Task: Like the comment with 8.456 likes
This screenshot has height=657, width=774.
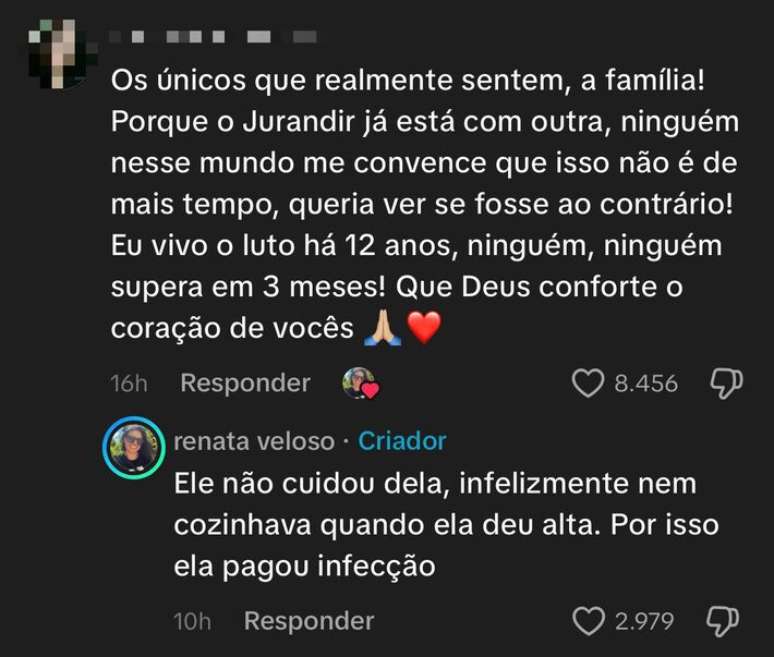Action: [x=588, y=382]
